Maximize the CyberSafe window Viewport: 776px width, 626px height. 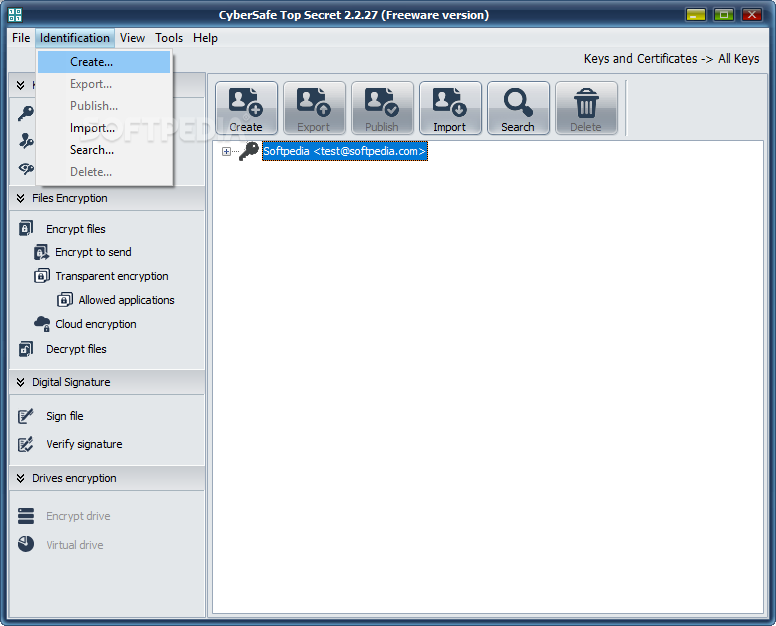724,15
